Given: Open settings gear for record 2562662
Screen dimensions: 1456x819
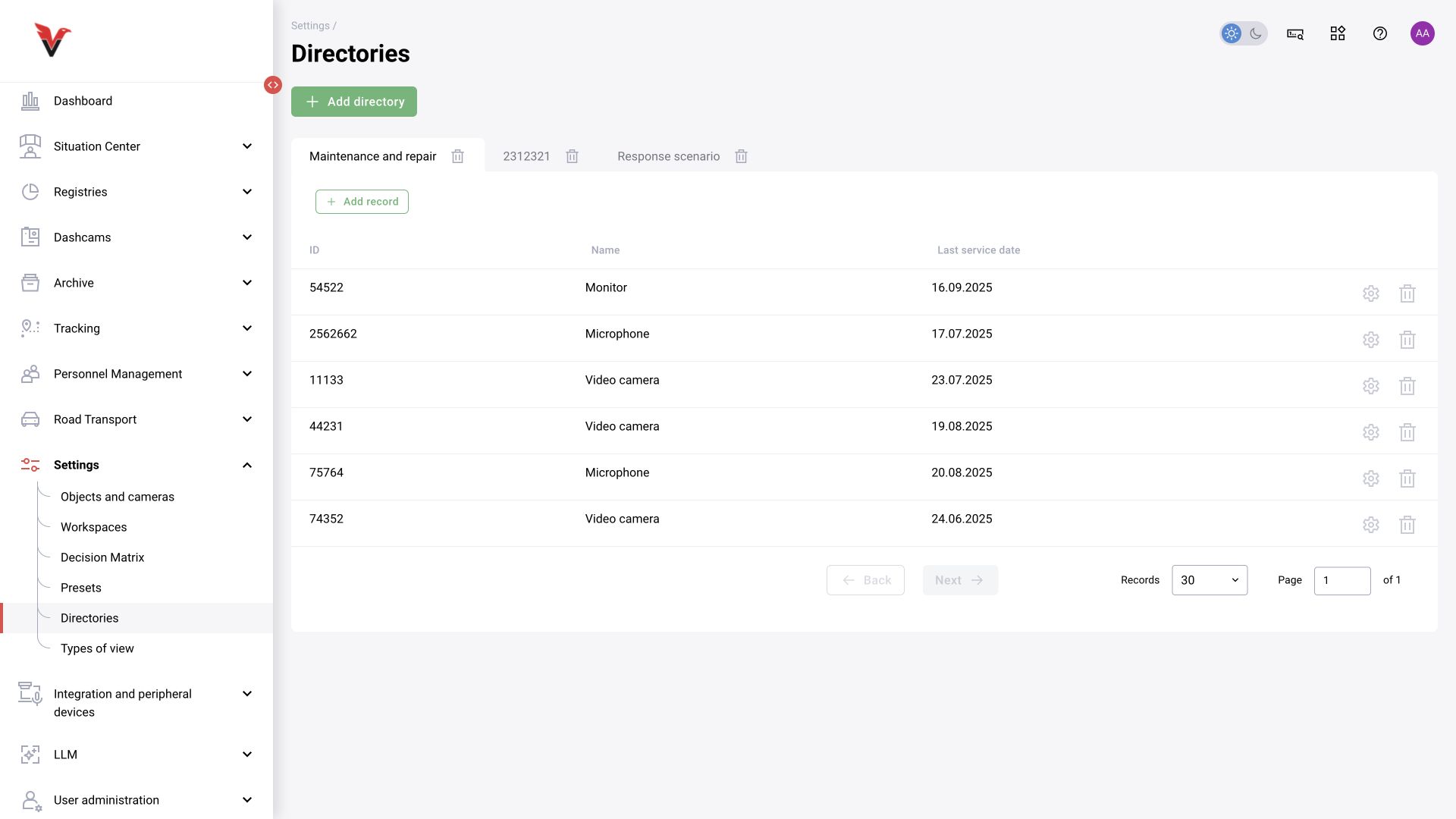Looking at the screenshot, I should 1370,340.
